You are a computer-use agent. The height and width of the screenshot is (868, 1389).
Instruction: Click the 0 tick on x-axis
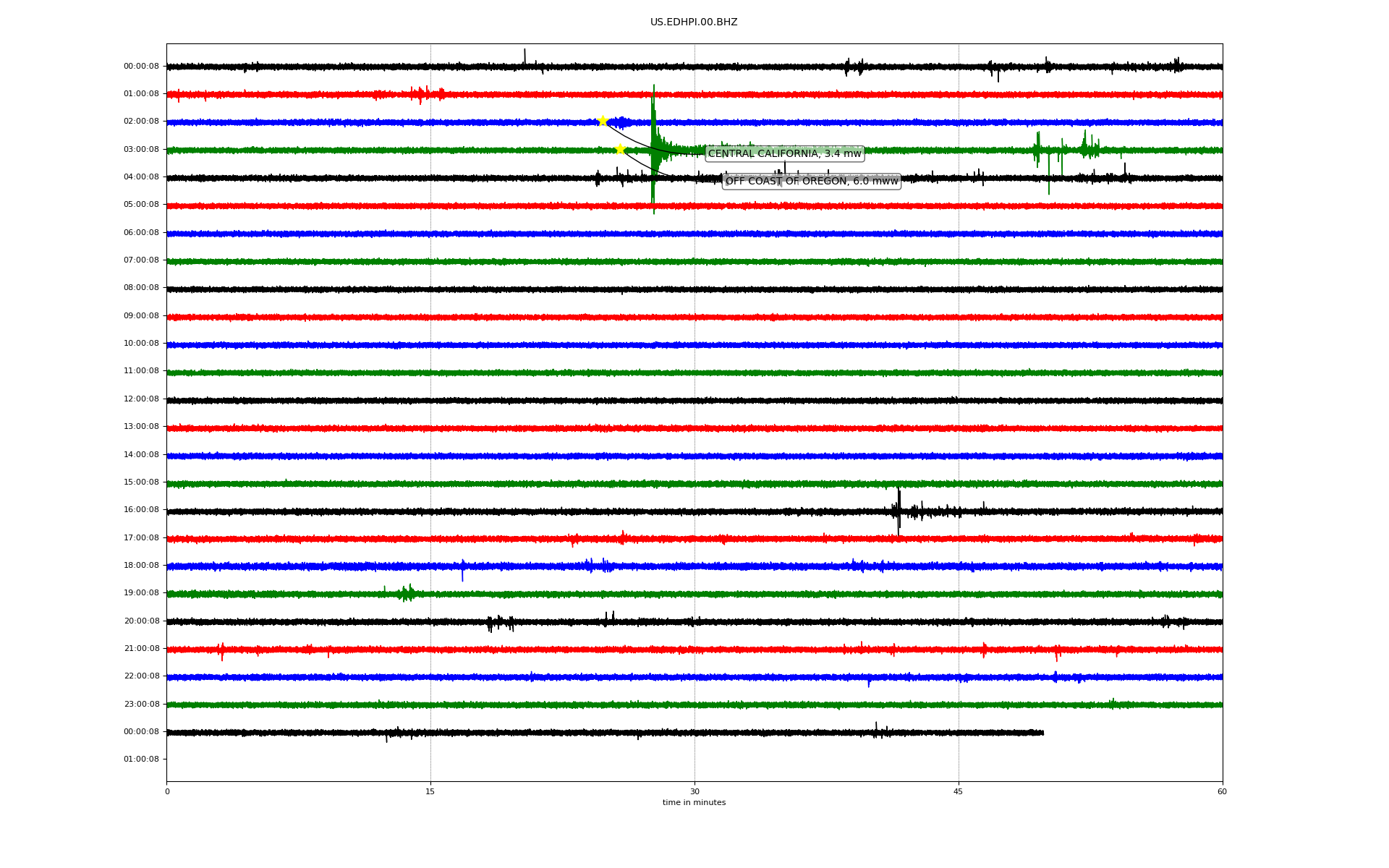[167, 791]
